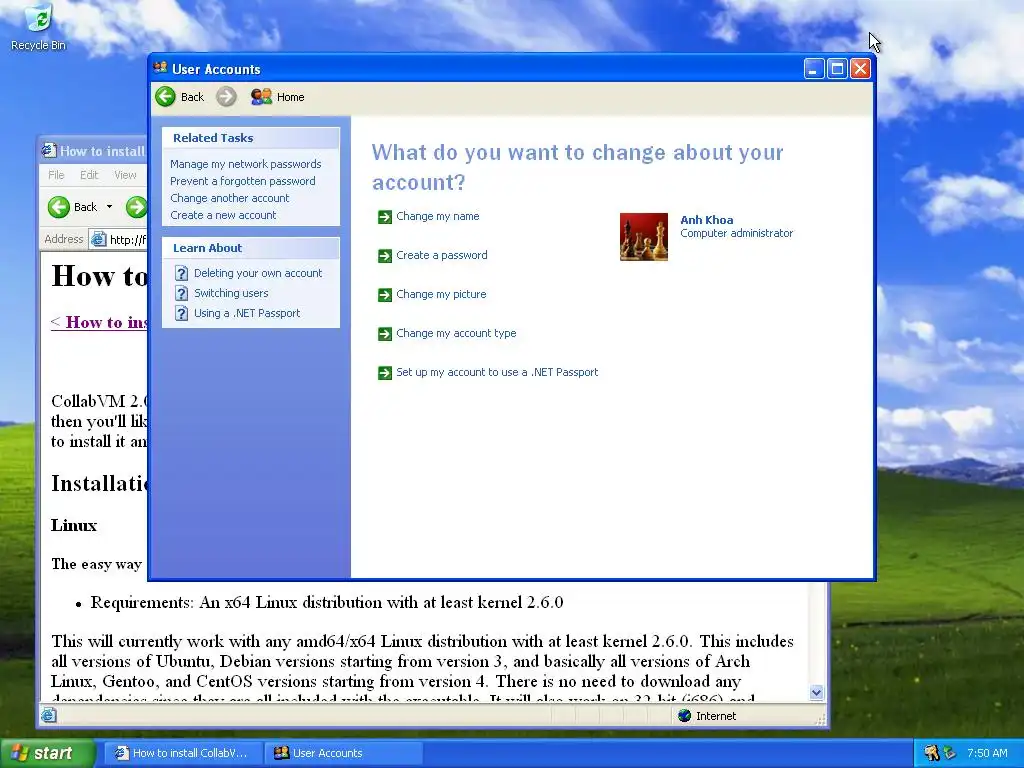Click the help icon for Using a .NET Passport

click(x=182, y=313)
